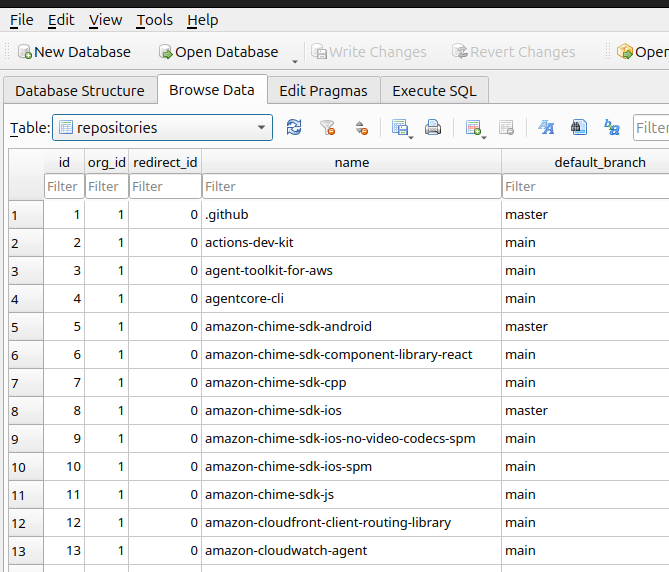
Task: Click the org_id column filter field
Action: (x=107, y=186)
